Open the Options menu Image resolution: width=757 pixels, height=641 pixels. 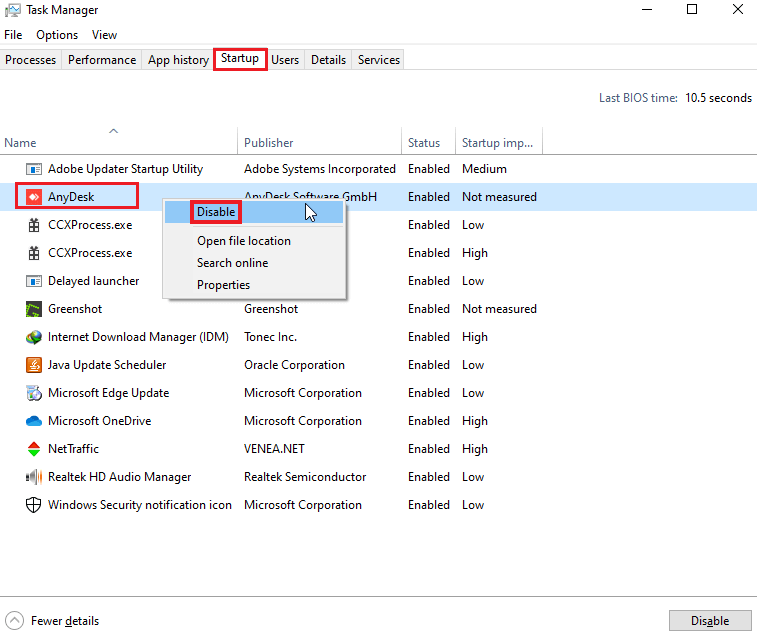[57, 35]
